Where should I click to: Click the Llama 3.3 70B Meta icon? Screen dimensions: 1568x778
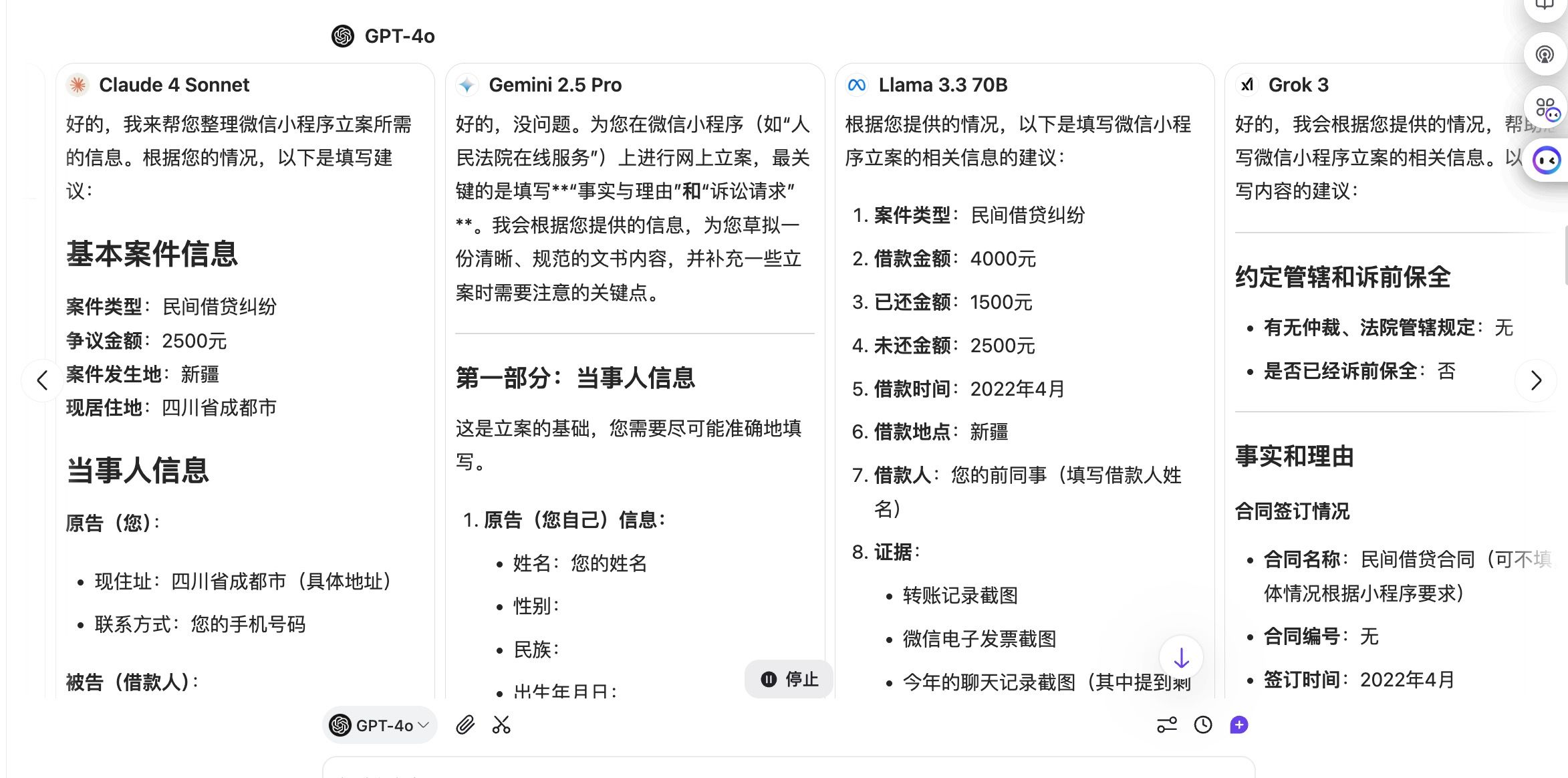[x=857, y=85]
